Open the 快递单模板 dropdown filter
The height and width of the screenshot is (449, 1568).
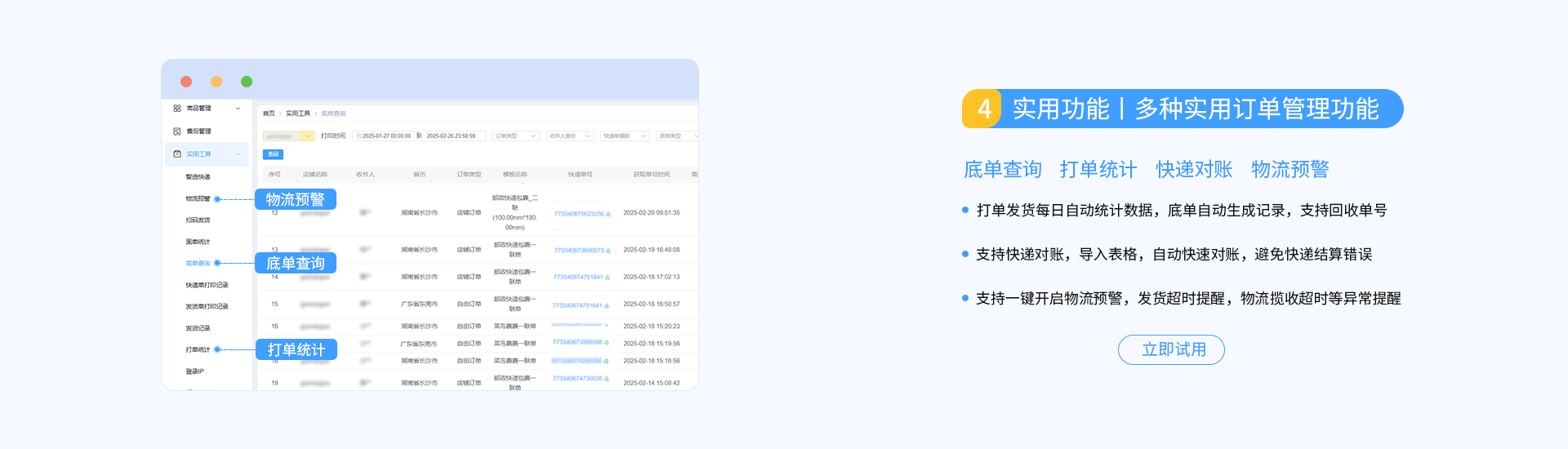(x=625, y=136)
